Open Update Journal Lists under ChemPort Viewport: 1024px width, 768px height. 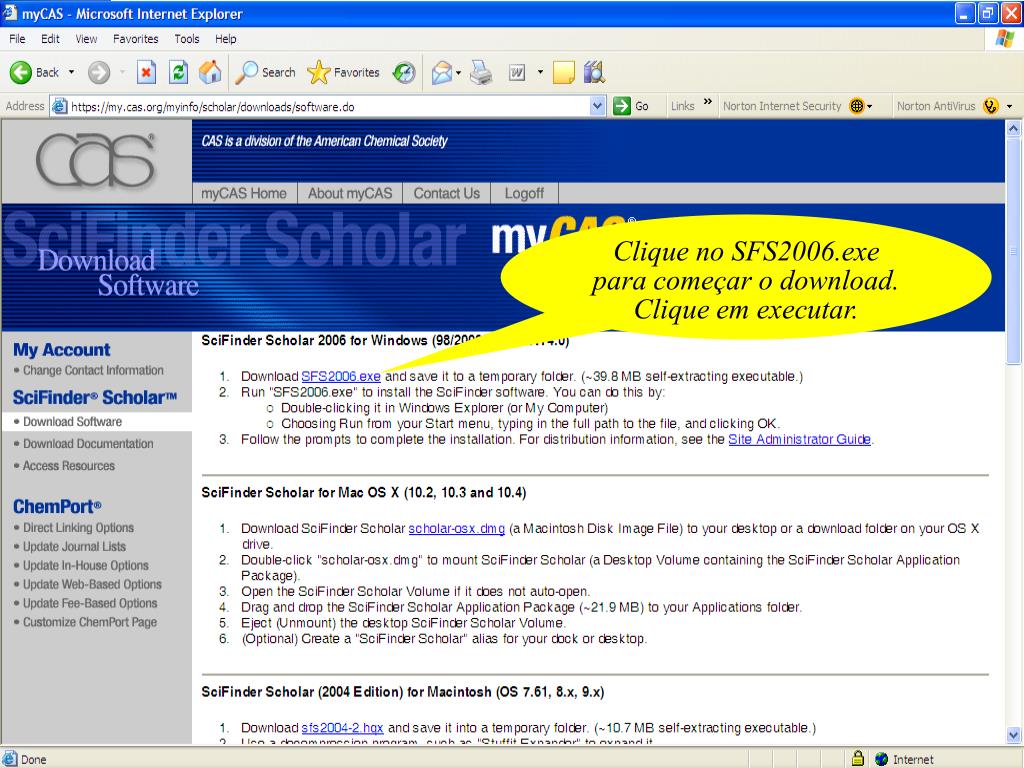[74, 547]
